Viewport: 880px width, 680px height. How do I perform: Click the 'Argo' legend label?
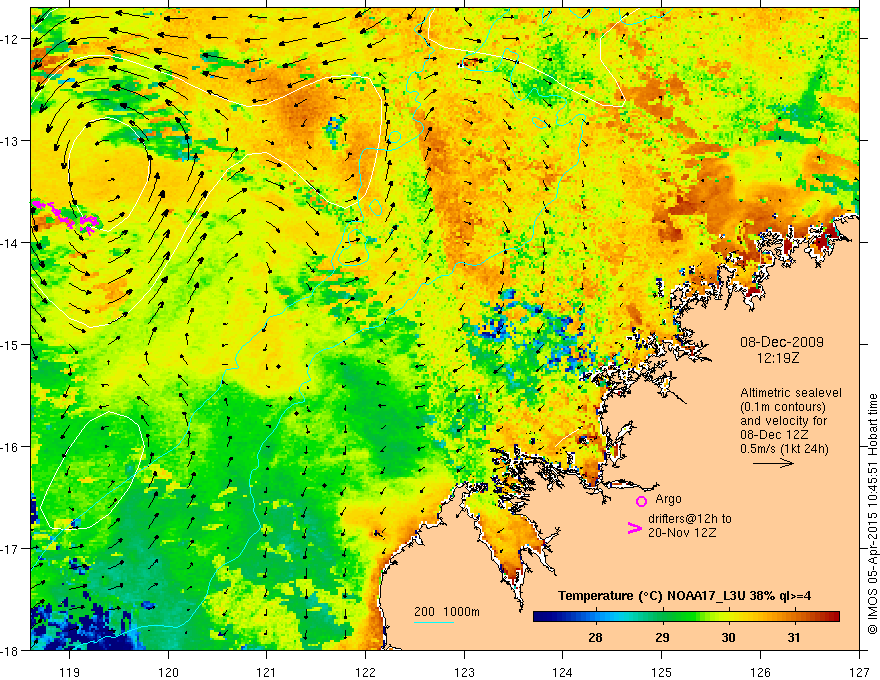click(668, 499)
